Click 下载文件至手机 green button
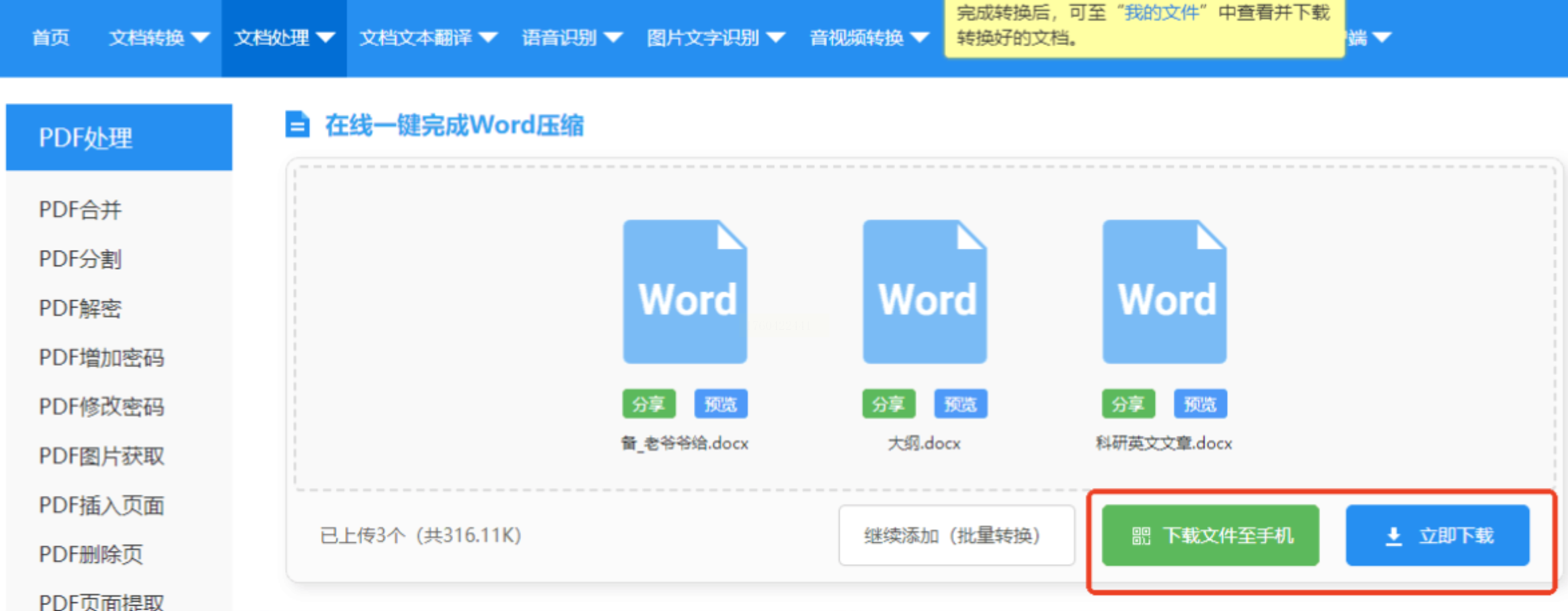Image resolution: width=1568 pixels, height=611 pixels. [x=1210, y=535]
